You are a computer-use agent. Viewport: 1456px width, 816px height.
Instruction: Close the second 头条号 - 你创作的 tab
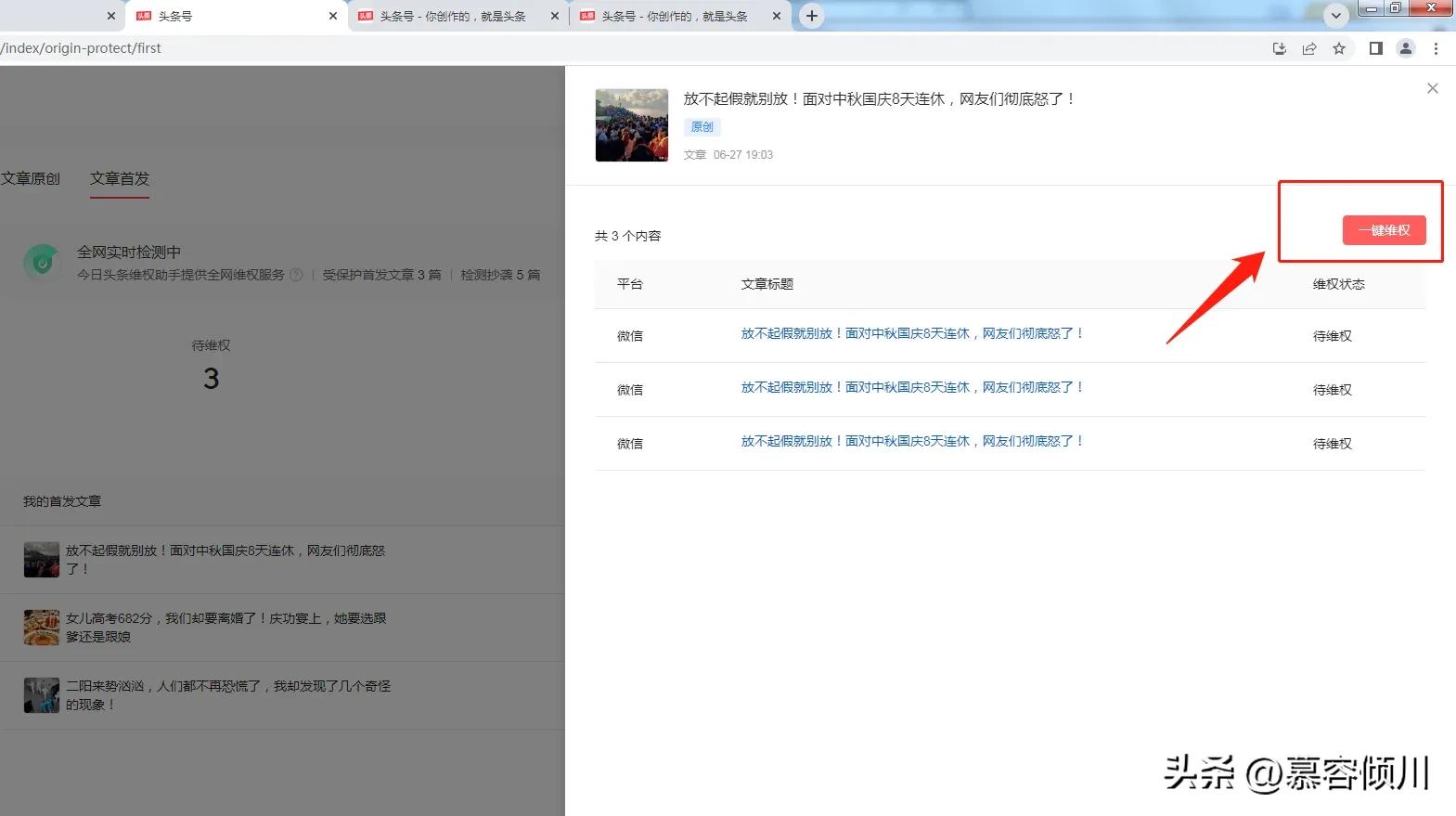555,16
